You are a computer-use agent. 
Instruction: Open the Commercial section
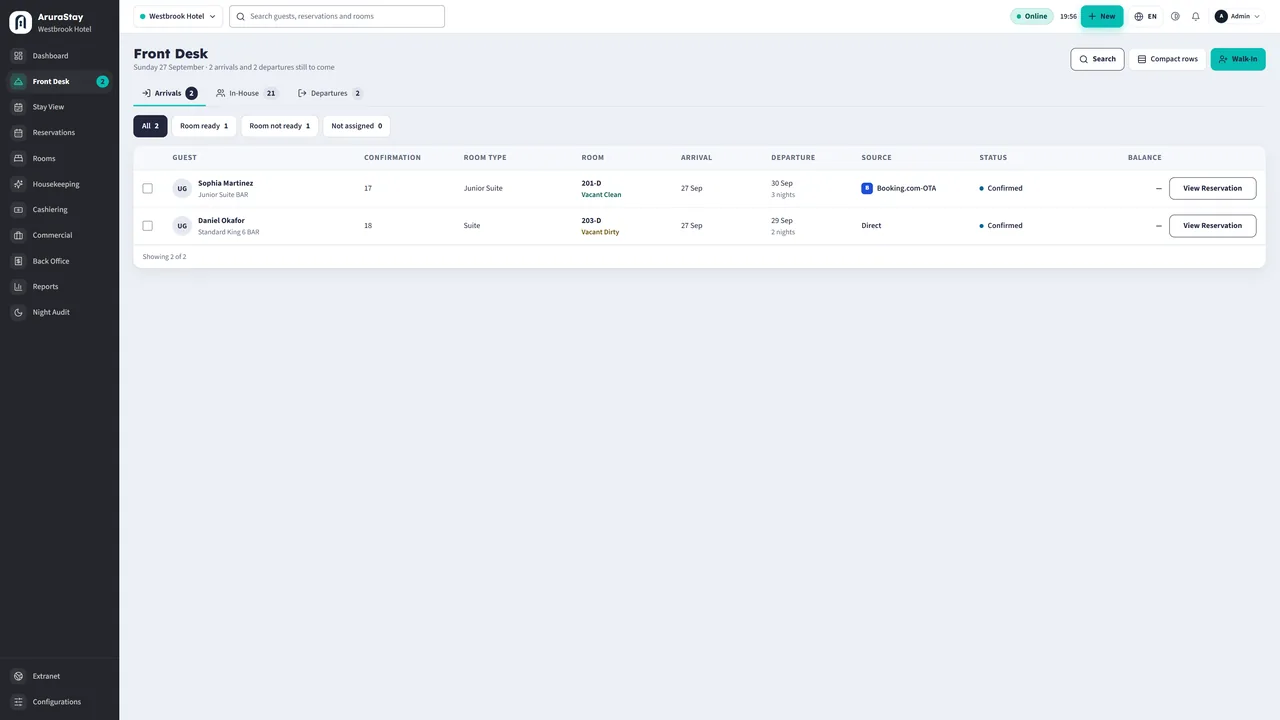point(59,235)
